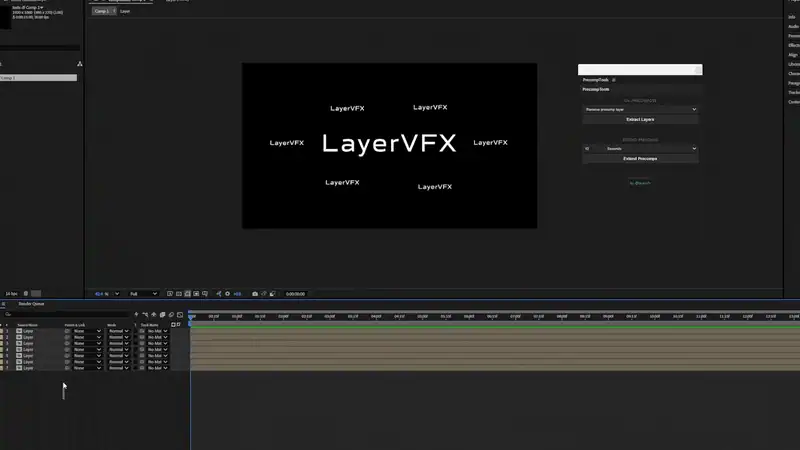The width and height of the screenshot is (800, 450).
Task: Open the Graph Editor icon in timeline
Action: point(180,315)
